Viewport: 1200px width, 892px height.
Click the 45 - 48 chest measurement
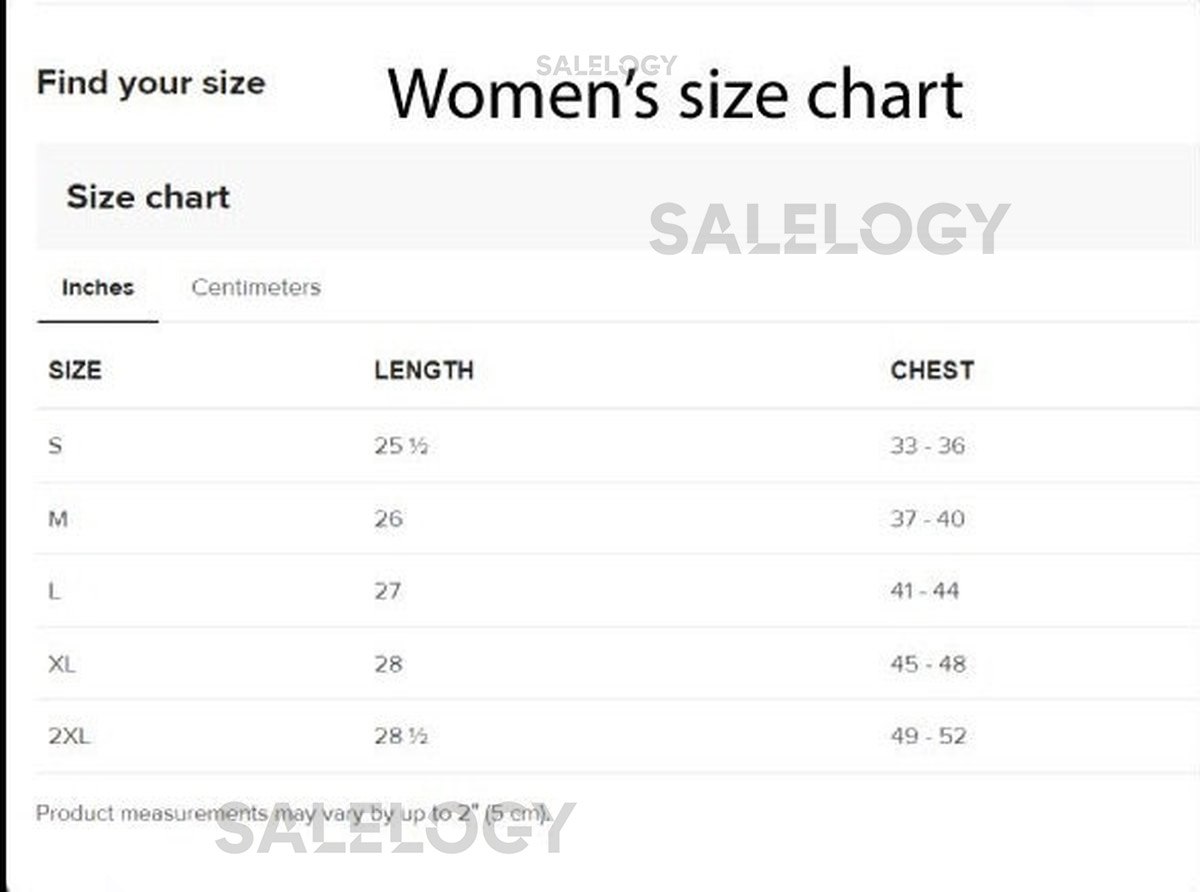click(x=928, y=664)
